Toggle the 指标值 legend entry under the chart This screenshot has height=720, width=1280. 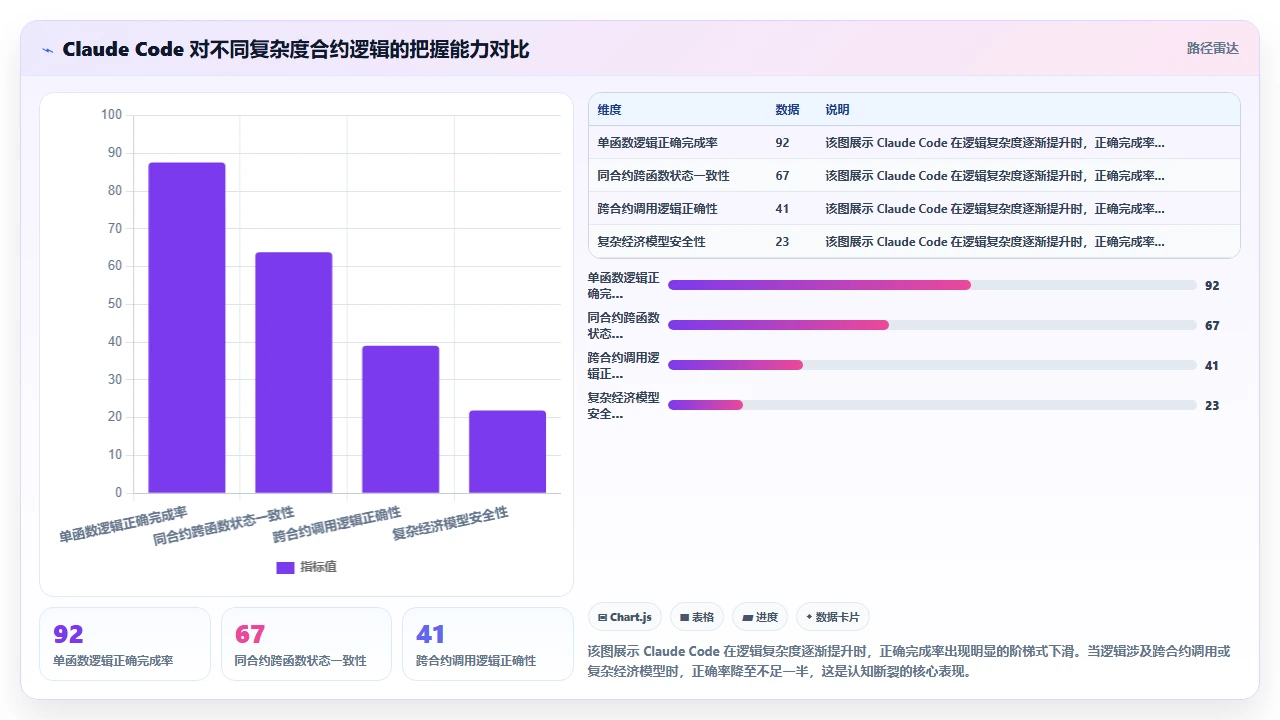(x=306, y=567)
